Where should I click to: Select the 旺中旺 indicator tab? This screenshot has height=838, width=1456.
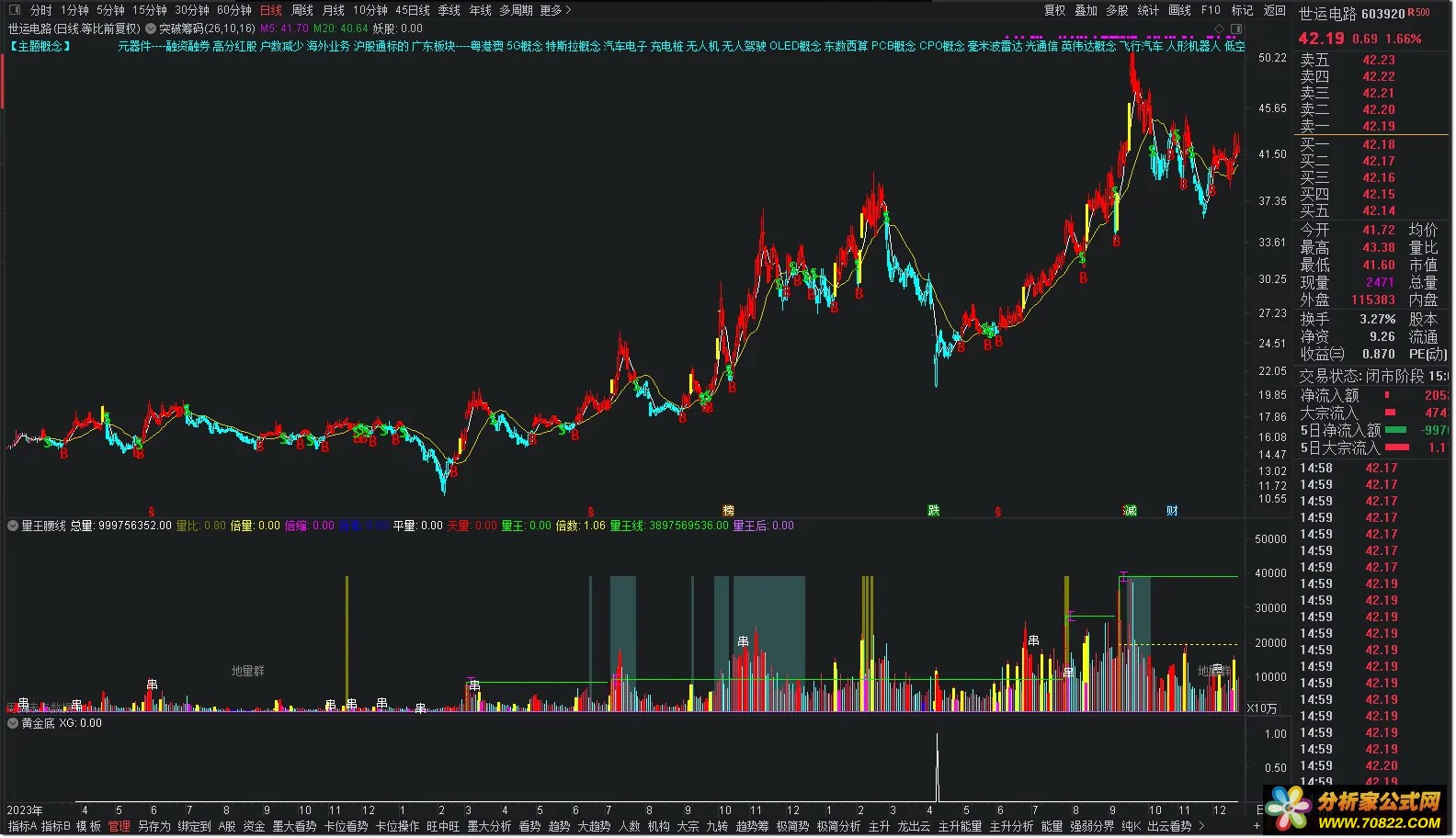pyautogui.click(x=443, y=826)
